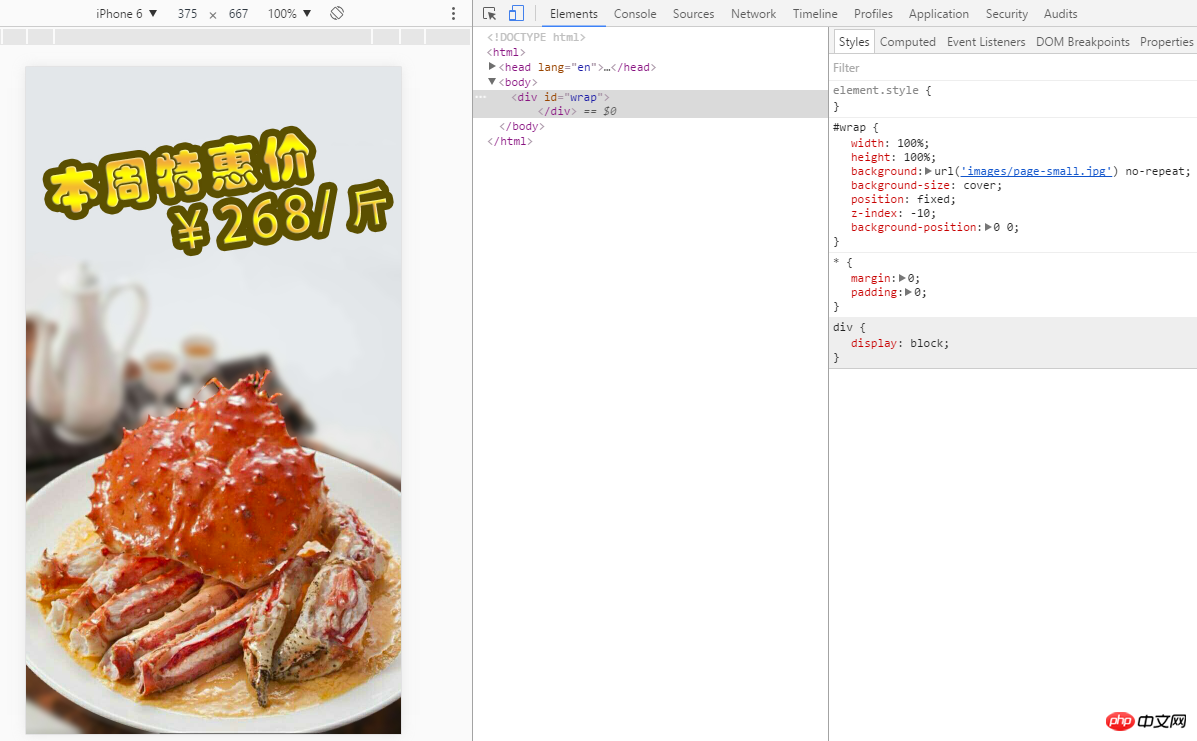This screenshot has width=1197, height=741.
Task: Switch to the Console tab
Action: point(634,14)
